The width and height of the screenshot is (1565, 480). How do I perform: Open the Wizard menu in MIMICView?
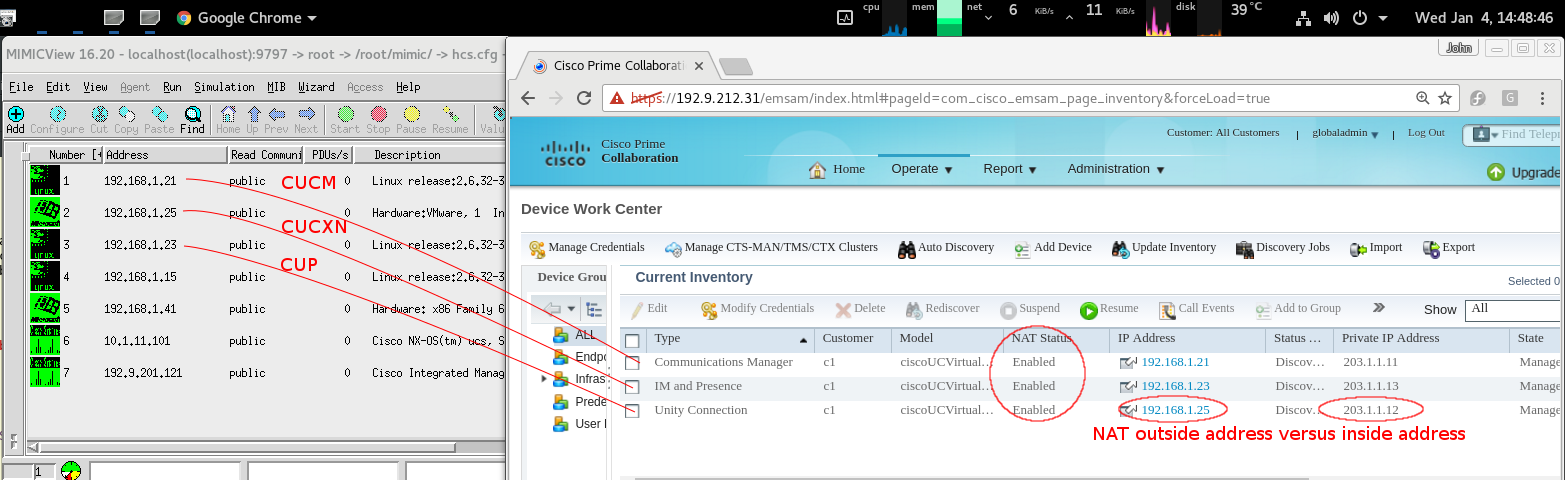(x=316, y=87)
